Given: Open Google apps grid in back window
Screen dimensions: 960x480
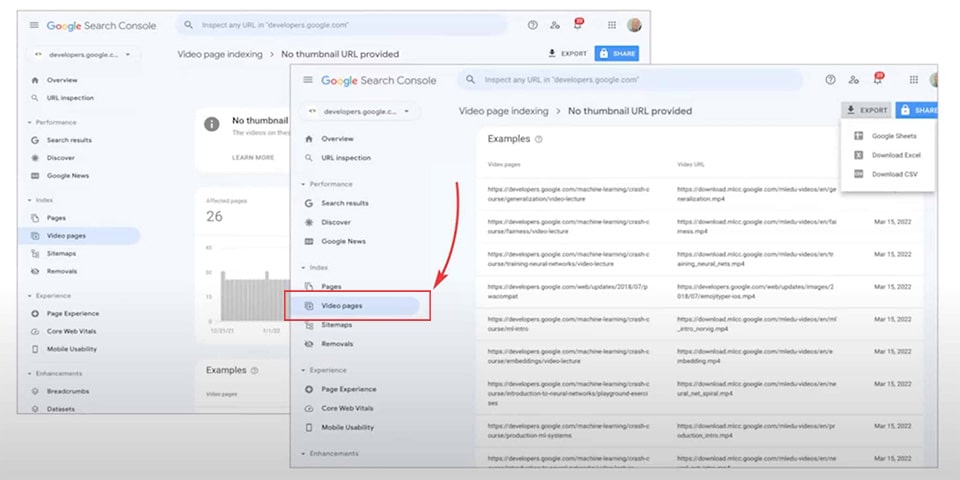Looking at the screenshot, I should [x=612, y=25].
